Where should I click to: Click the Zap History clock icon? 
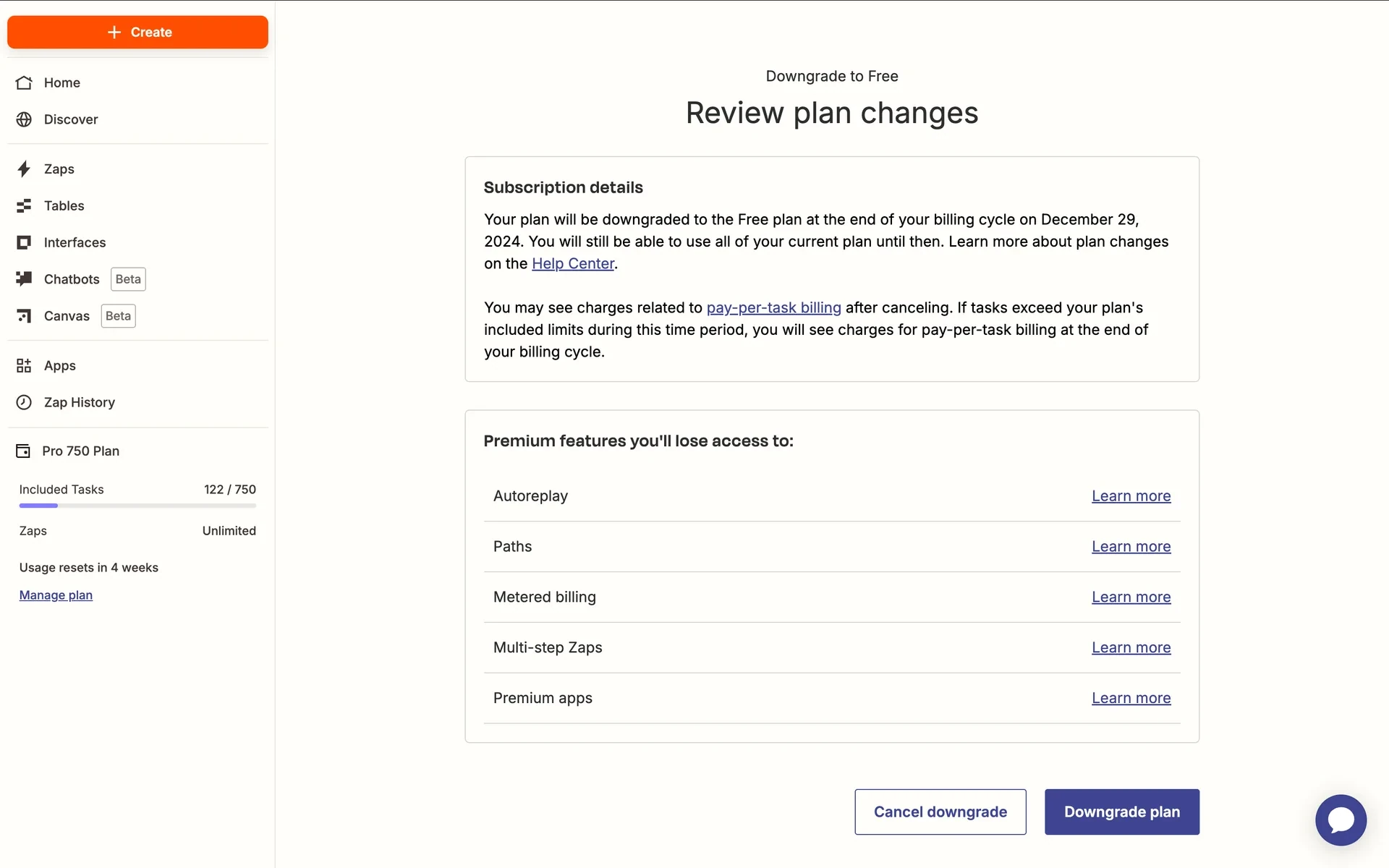(24, 402)
